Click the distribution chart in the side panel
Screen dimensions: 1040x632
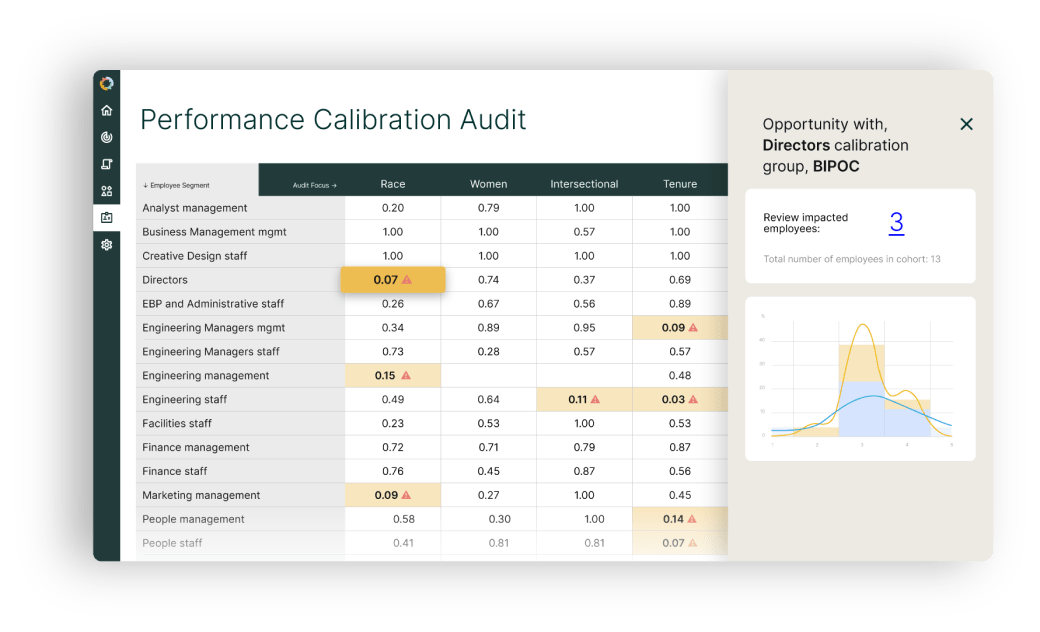(860, 379)
